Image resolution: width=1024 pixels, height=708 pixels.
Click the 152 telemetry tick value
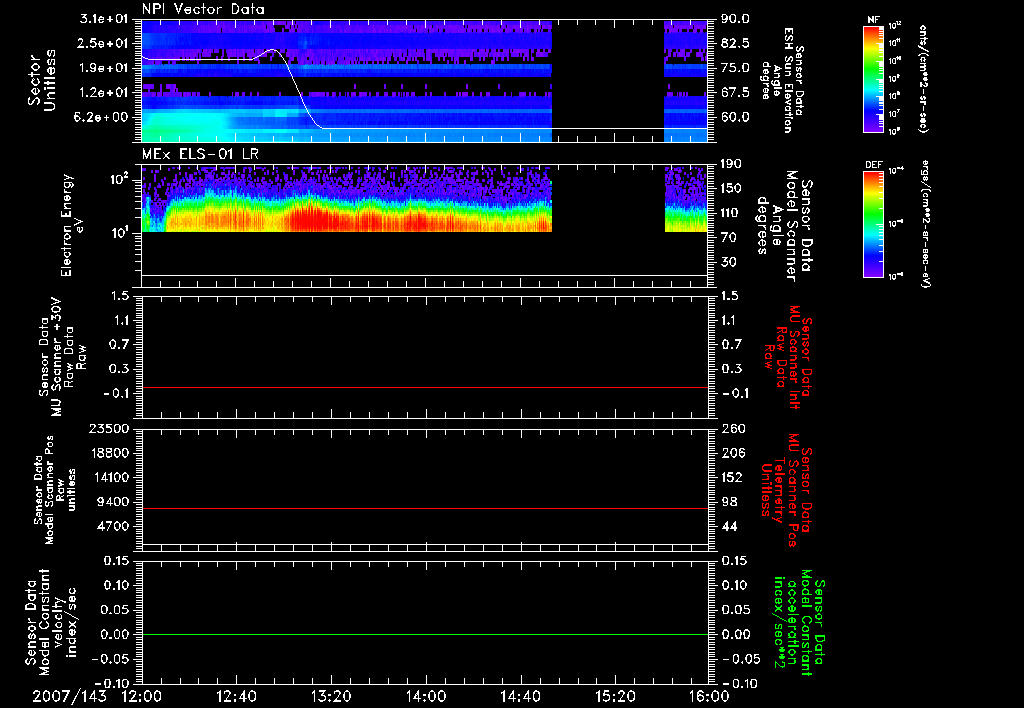(731, 477)
